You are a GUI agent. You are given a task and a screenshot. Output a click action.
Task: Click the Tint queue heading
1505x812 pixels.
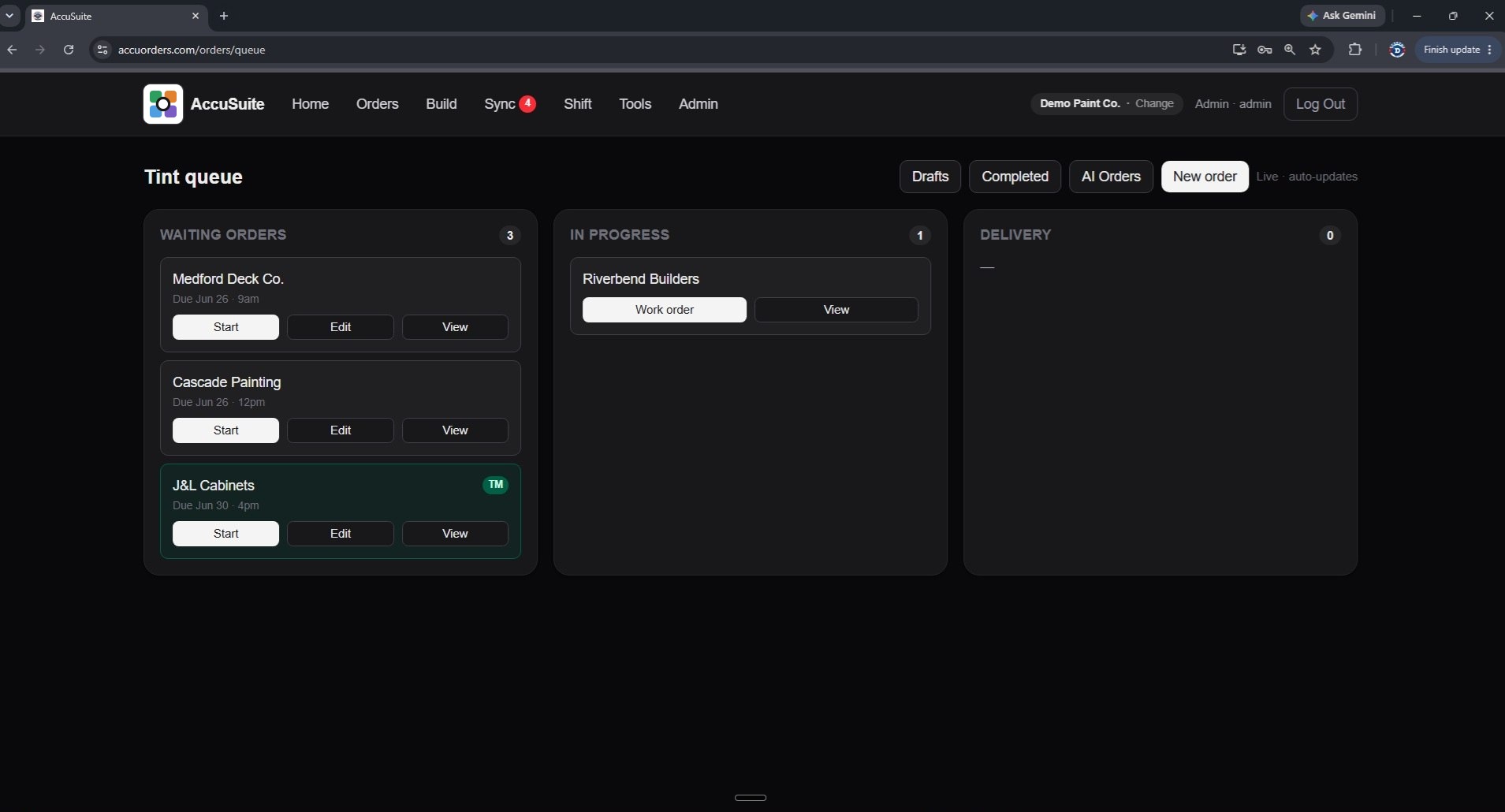193,177
